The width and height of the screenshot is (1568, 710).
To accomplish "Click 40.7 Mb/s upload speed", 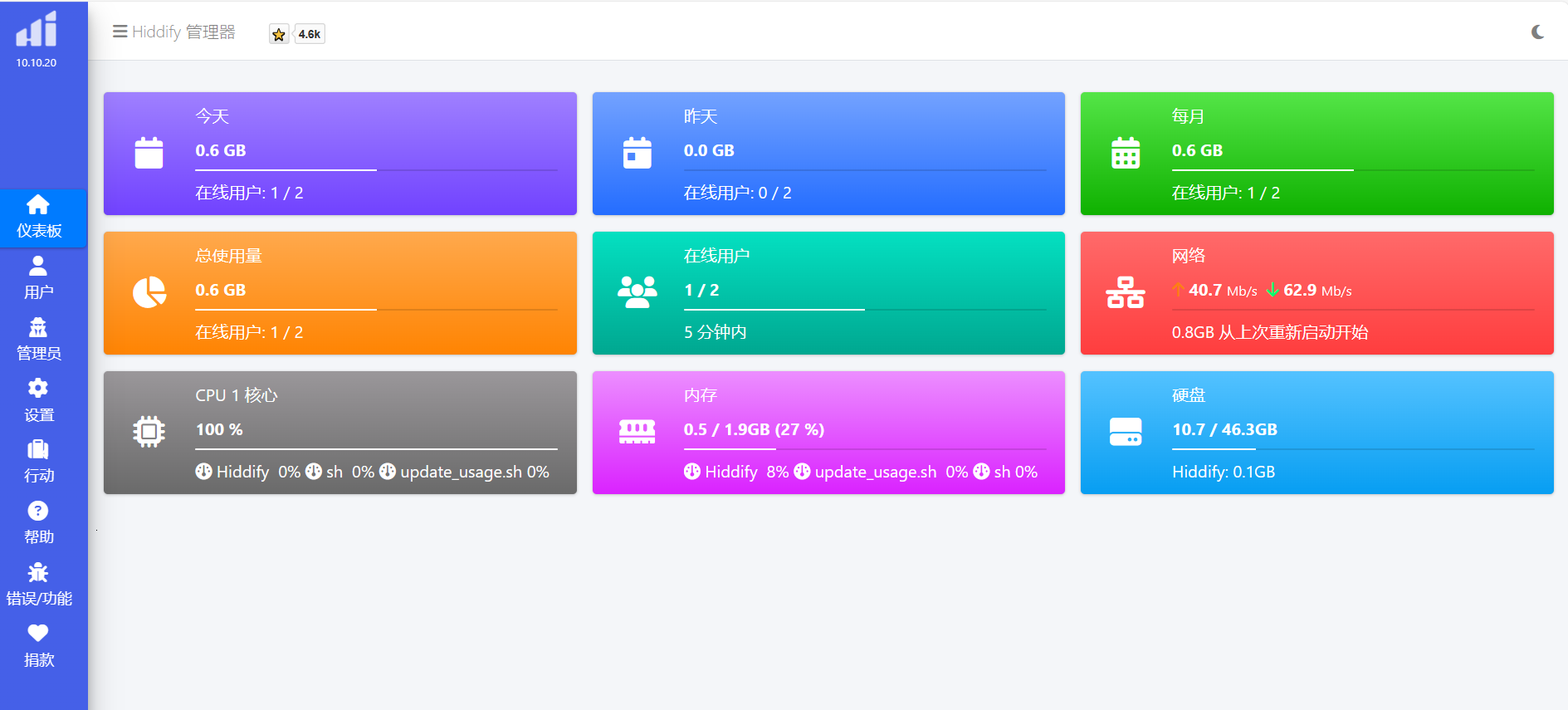I will pos(1223,290).
